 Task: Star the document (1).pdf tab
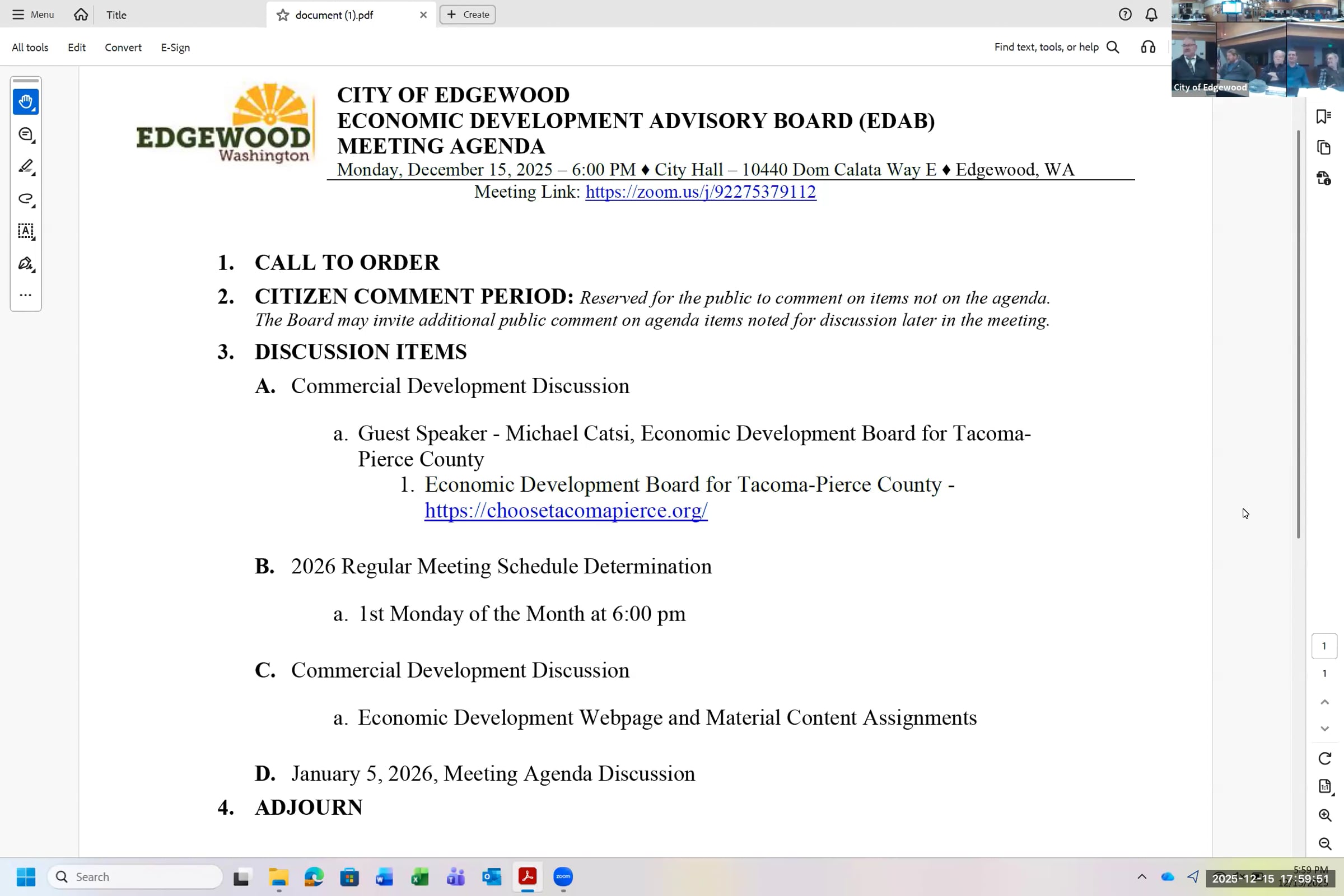pyautogui.click(x=283, y=15)
